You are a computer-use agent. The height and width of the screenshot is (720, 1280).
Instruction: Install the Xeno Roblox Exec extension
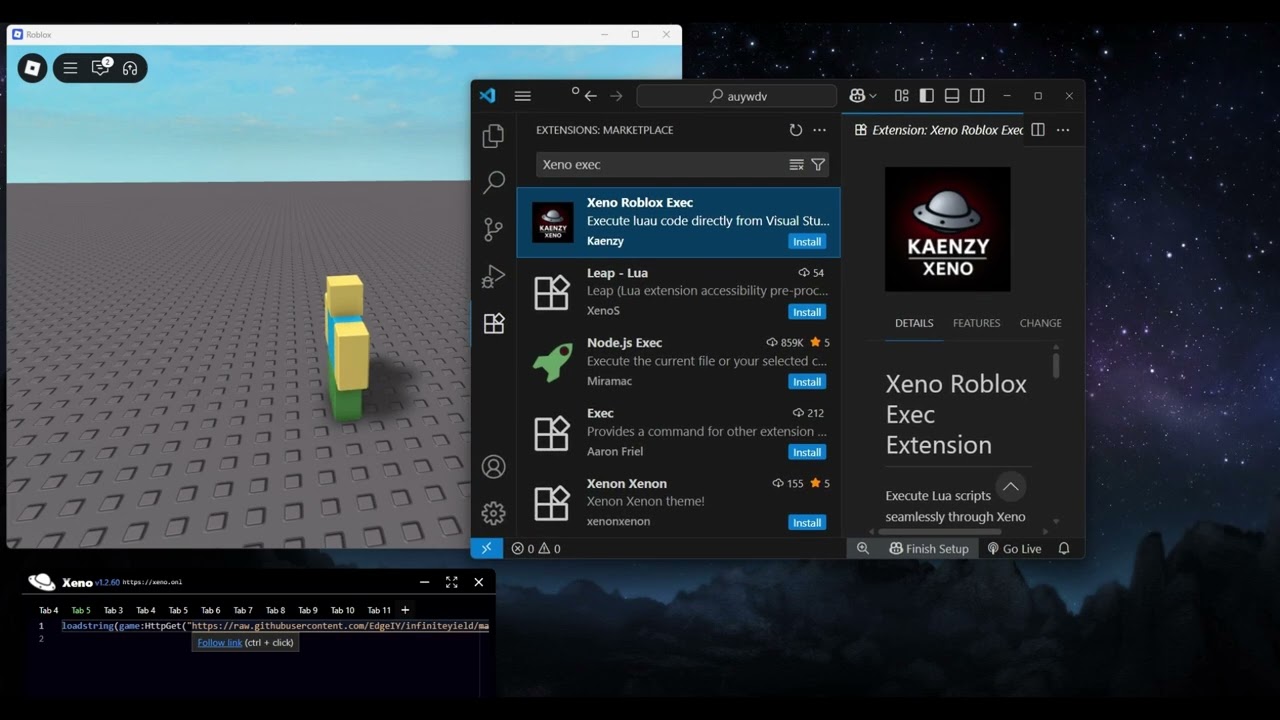pos(807,241)
